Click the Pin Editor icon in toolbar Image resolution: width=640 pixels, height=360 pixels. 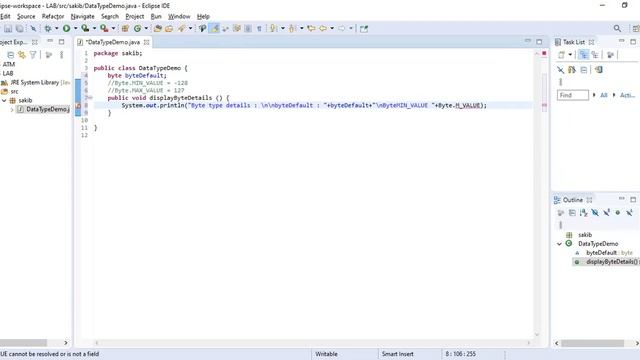(x=364, y=29)
